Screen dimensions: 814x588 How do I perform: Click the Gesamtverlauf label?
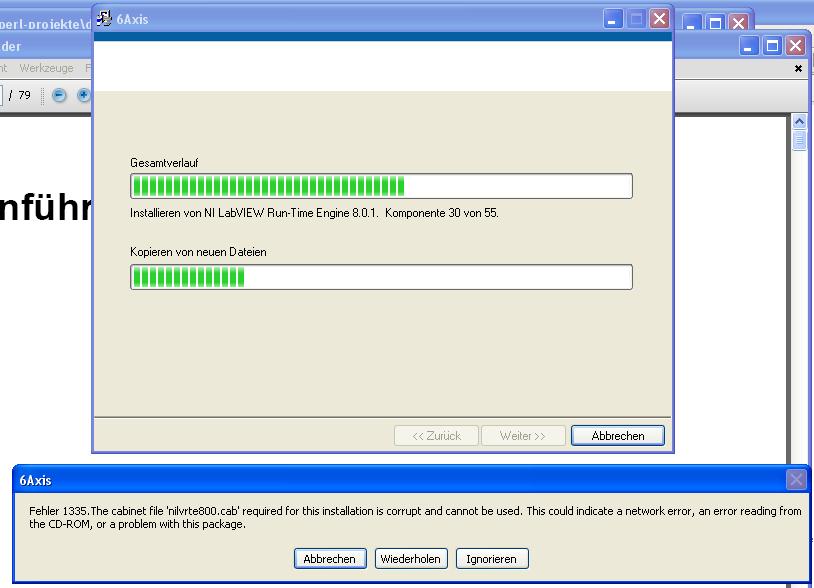(164, 162)
